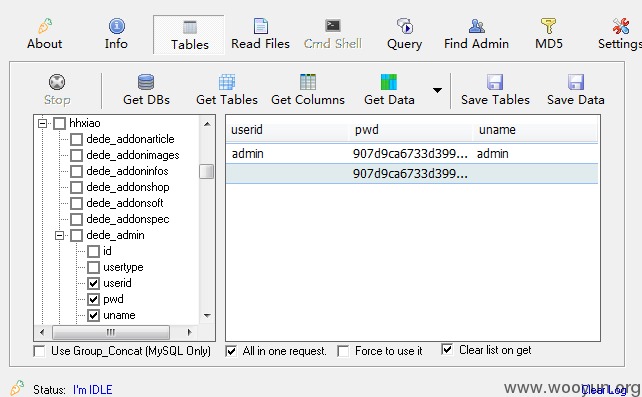Click horizontal scrollbar left arrow
642x397 pixels.
42,332
